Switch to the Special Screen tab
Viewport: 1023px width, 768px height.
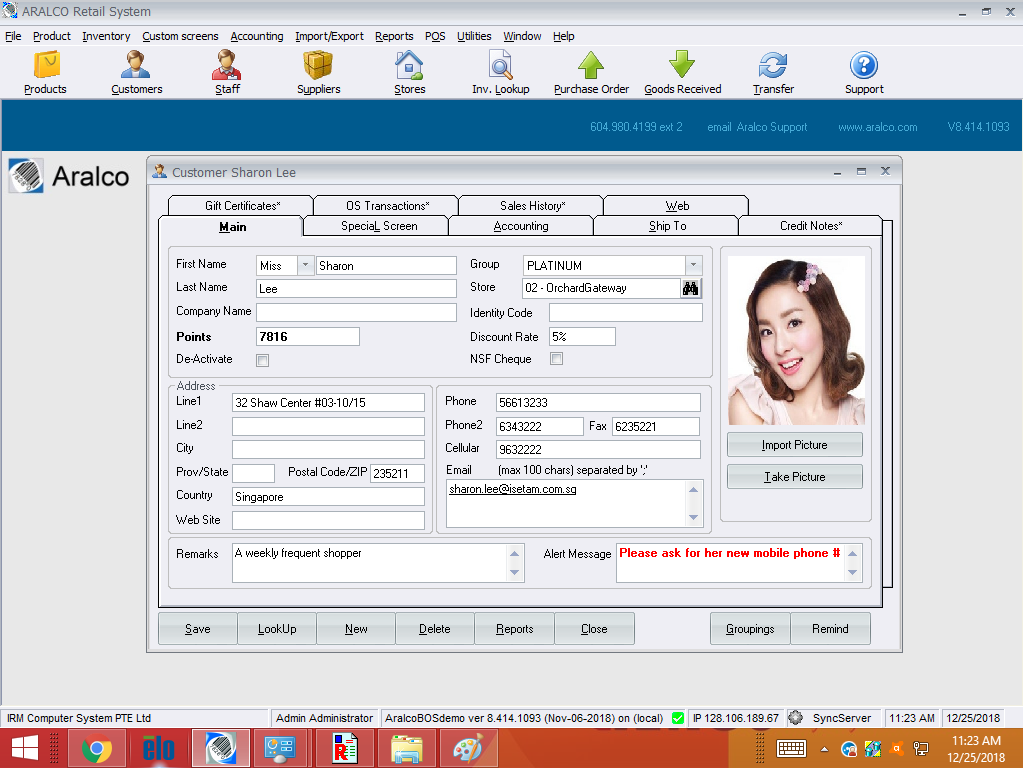[x=378, y=226]
